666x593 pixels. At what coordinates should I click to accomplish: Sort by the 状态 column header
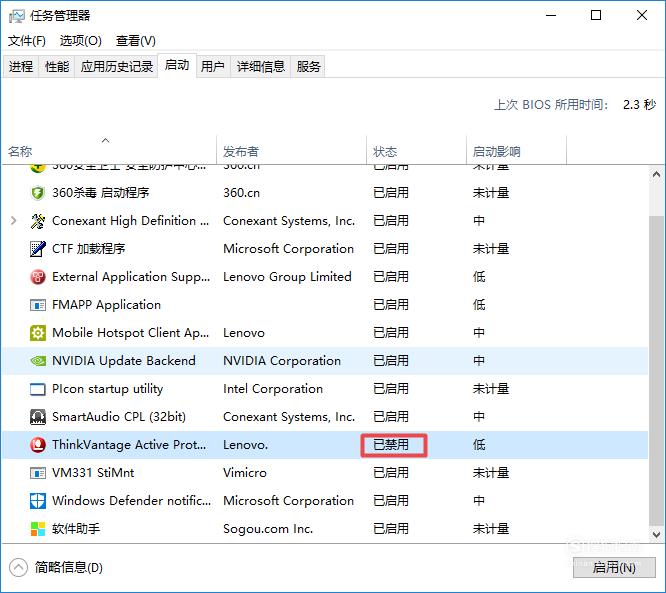pos(416,151)
